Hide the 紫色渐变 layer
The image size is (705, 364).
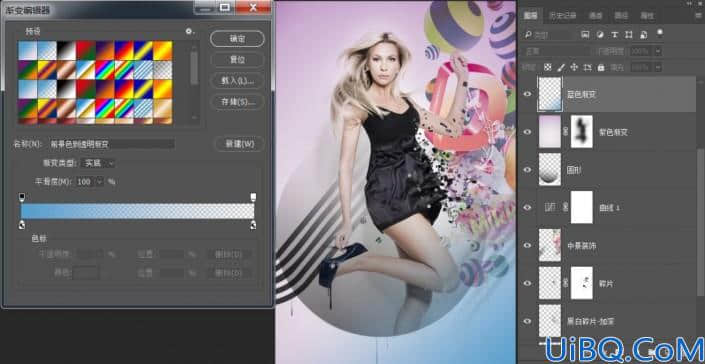pyautogui.click(x=527, y=132)
